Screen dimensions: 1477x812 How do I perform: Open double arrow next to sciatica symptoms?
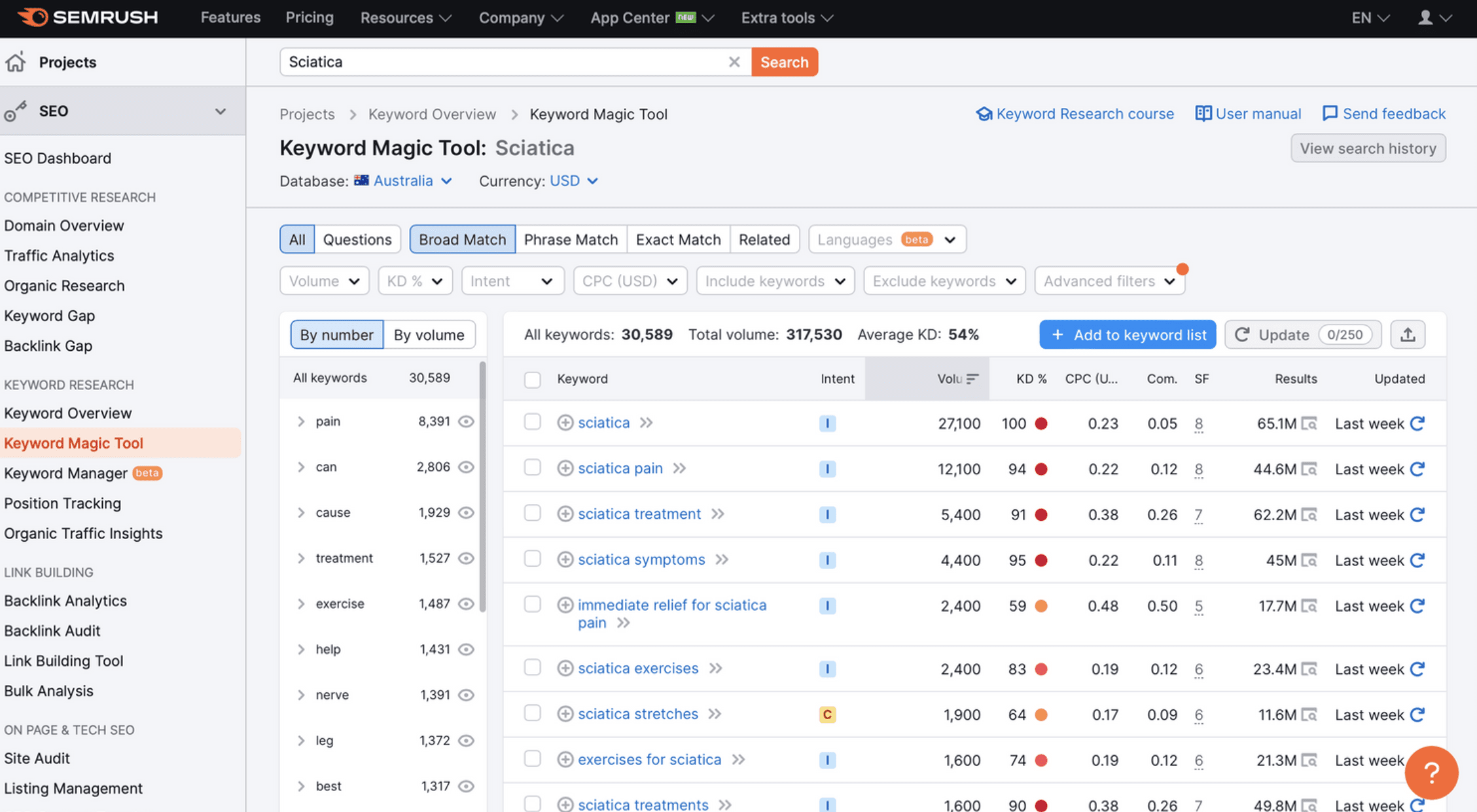pyautogui.click(x=722, y=560)
